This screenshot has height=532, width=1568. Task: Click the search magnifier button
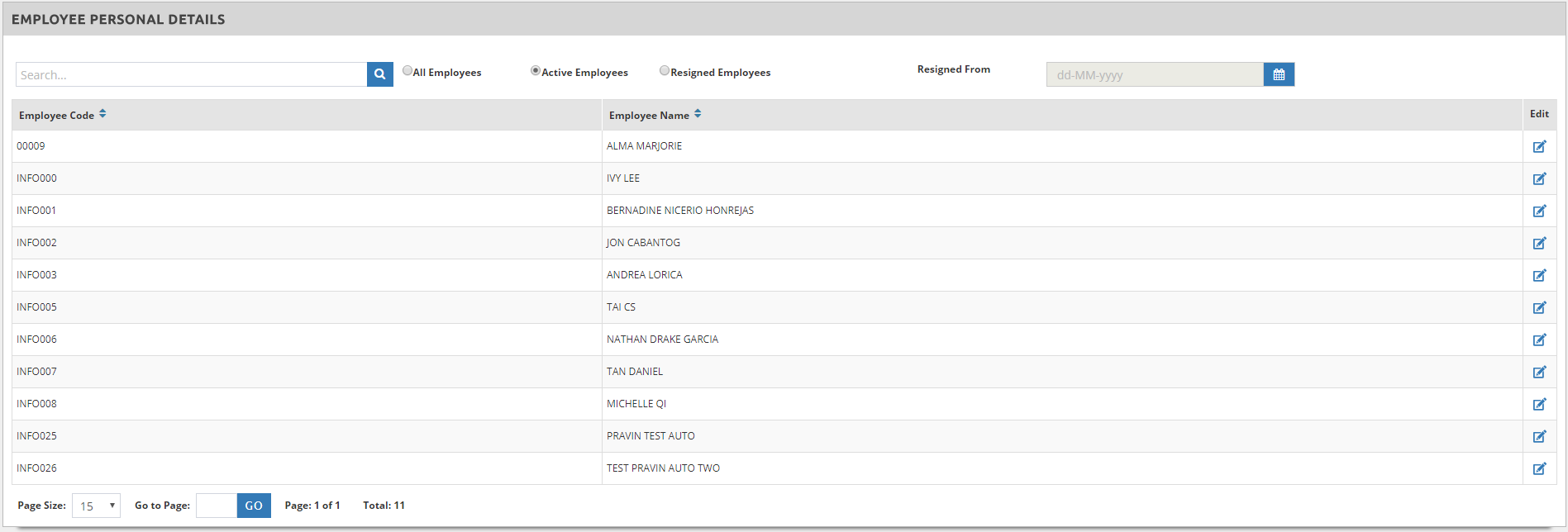[379, 74]
